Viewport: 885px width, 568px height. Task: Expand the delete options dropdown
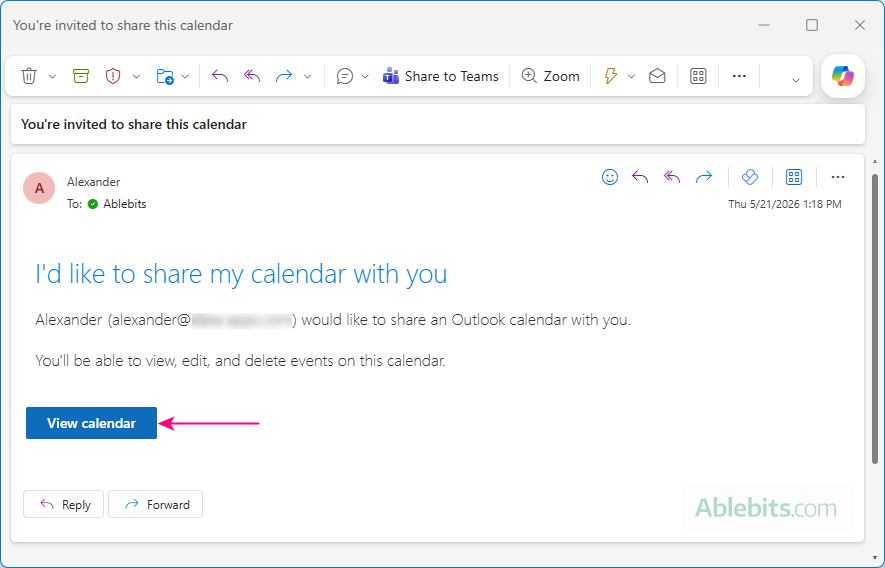52,76
